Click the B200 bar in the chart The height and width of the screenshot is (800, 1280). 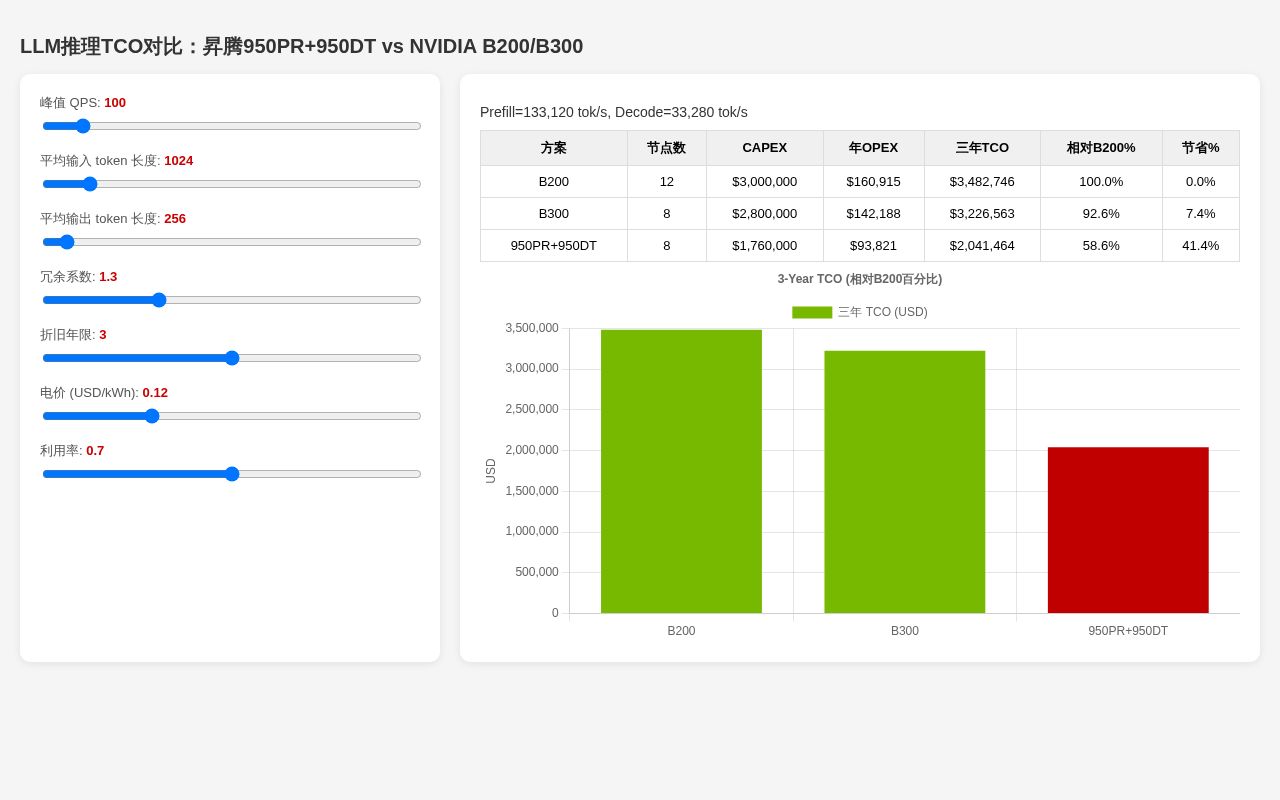click(x=681, y=471)
